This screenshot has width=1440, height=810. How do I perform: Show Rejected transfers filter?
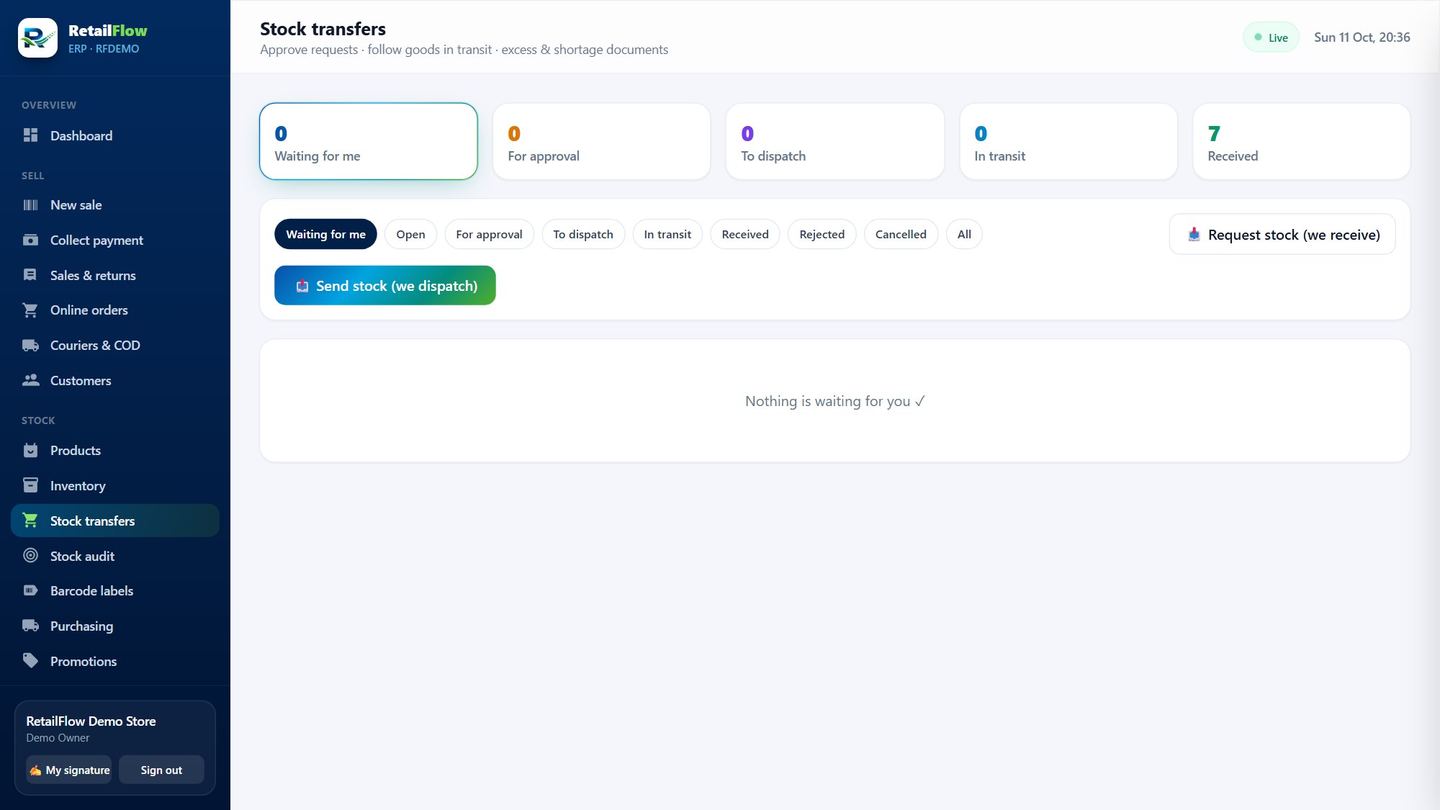tap(822, 234)
